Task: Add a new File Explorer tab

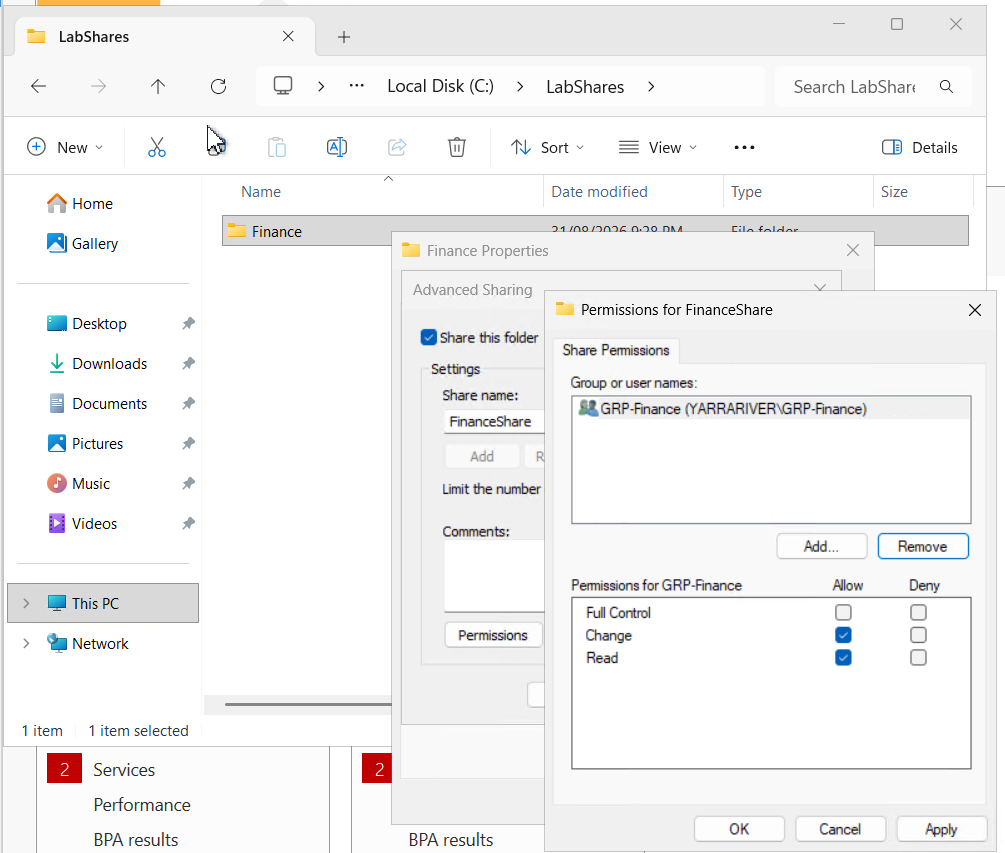Action: pos(344,37)
